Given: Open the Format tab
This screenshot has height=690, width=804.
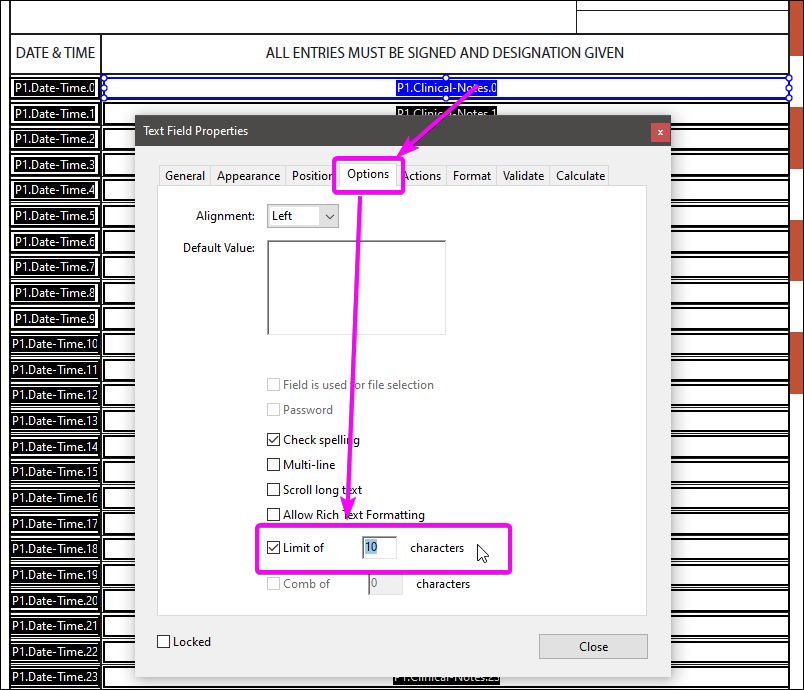Looking at the screenshot, I should click(471, 175).
